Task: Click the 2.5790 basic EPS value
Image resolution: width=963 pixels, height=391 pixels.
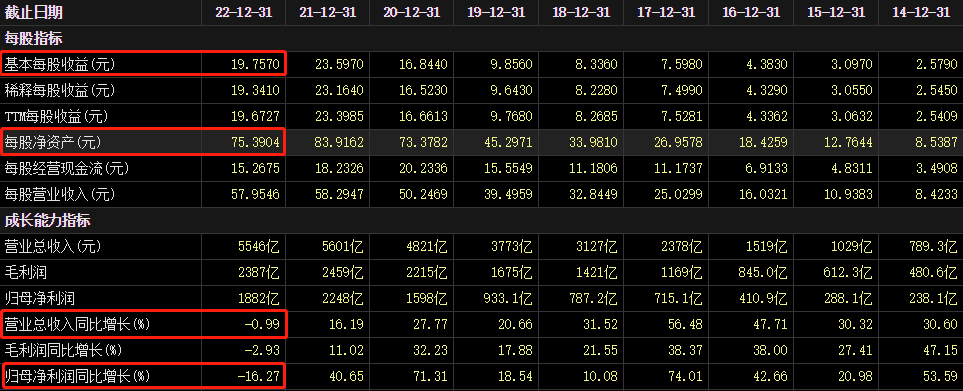Action: 937,64
